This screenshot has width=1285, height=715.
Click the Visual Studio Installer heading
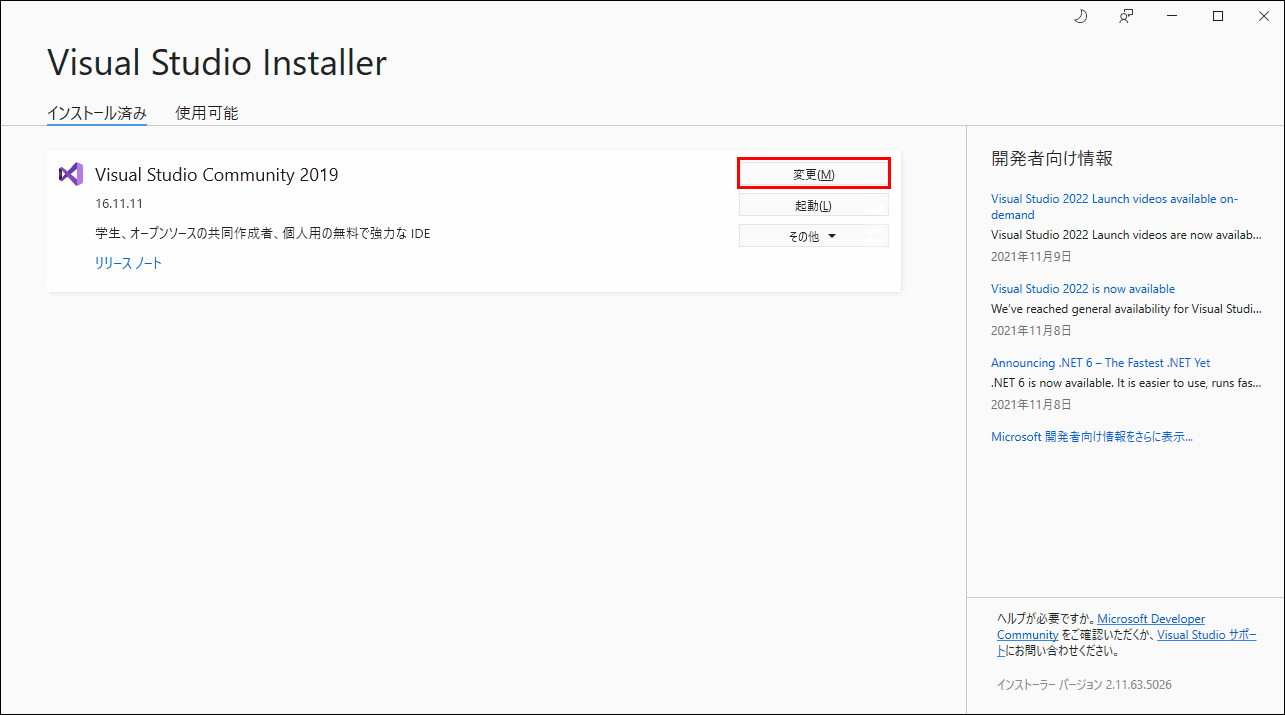(217, 63)
